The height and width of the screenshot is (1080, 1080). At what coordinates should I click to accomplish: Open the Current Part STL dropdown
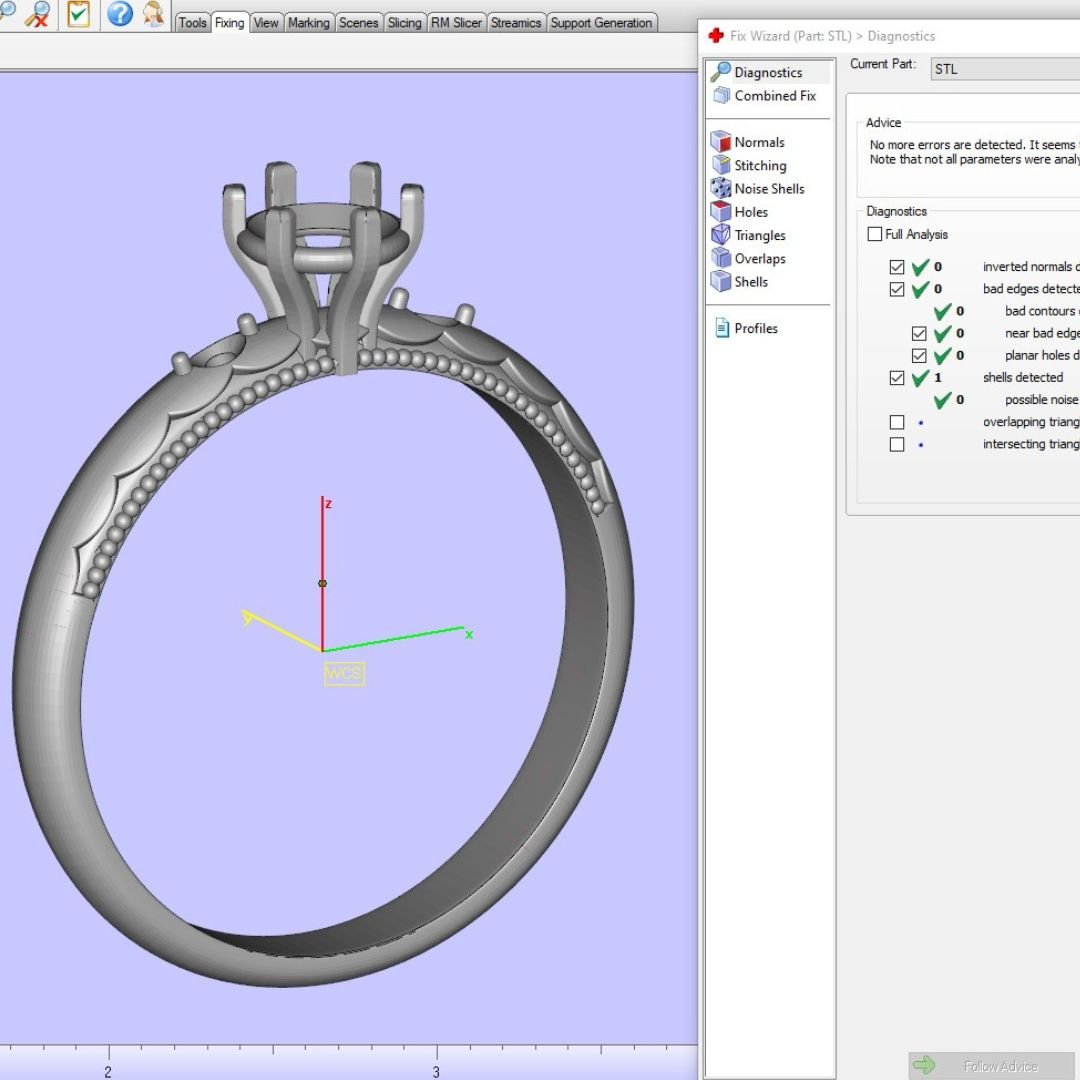tap(1005, 69)
